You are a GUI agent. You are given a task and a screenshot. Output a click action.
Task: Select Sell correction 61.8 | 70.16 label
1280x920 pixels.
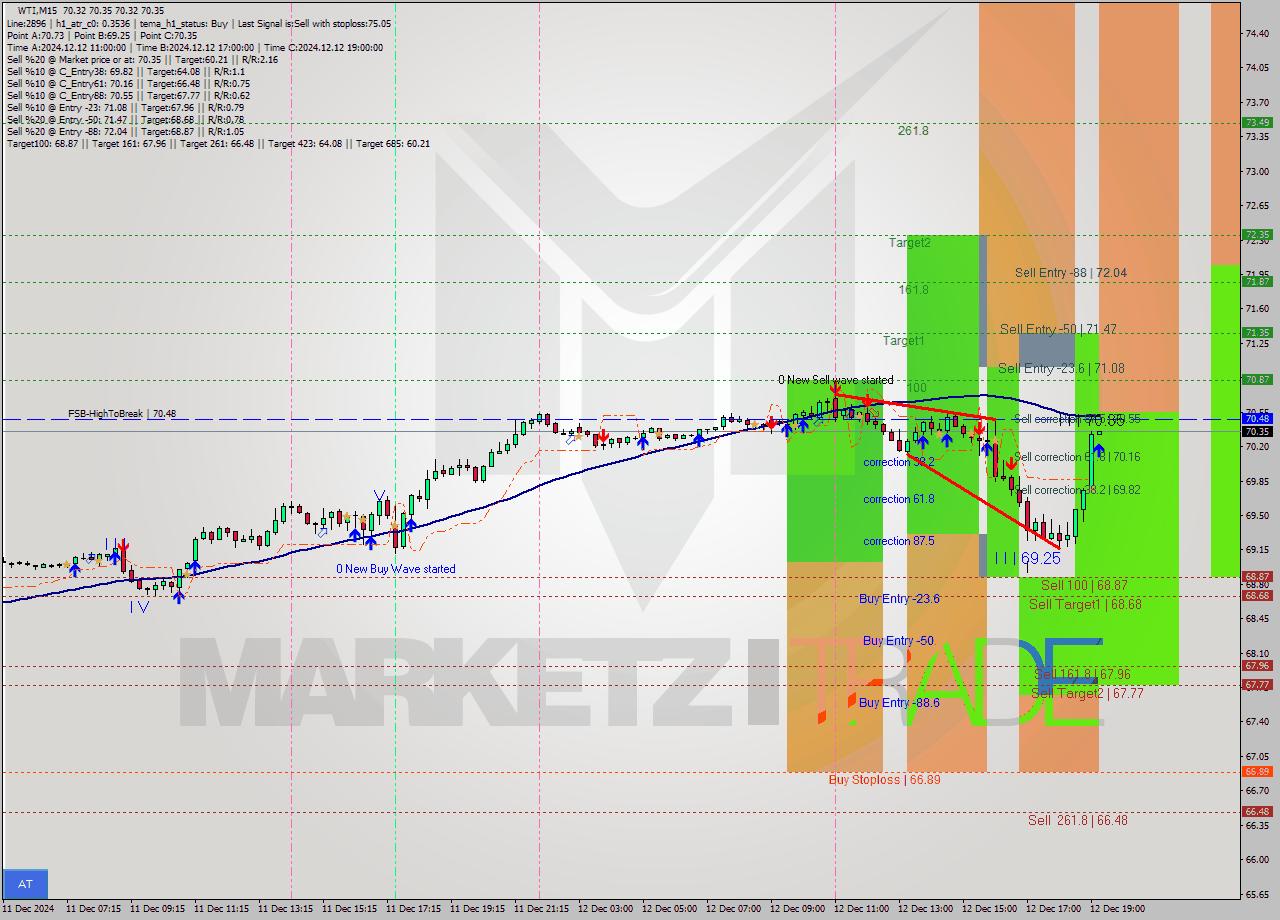tap(1077, 457)
